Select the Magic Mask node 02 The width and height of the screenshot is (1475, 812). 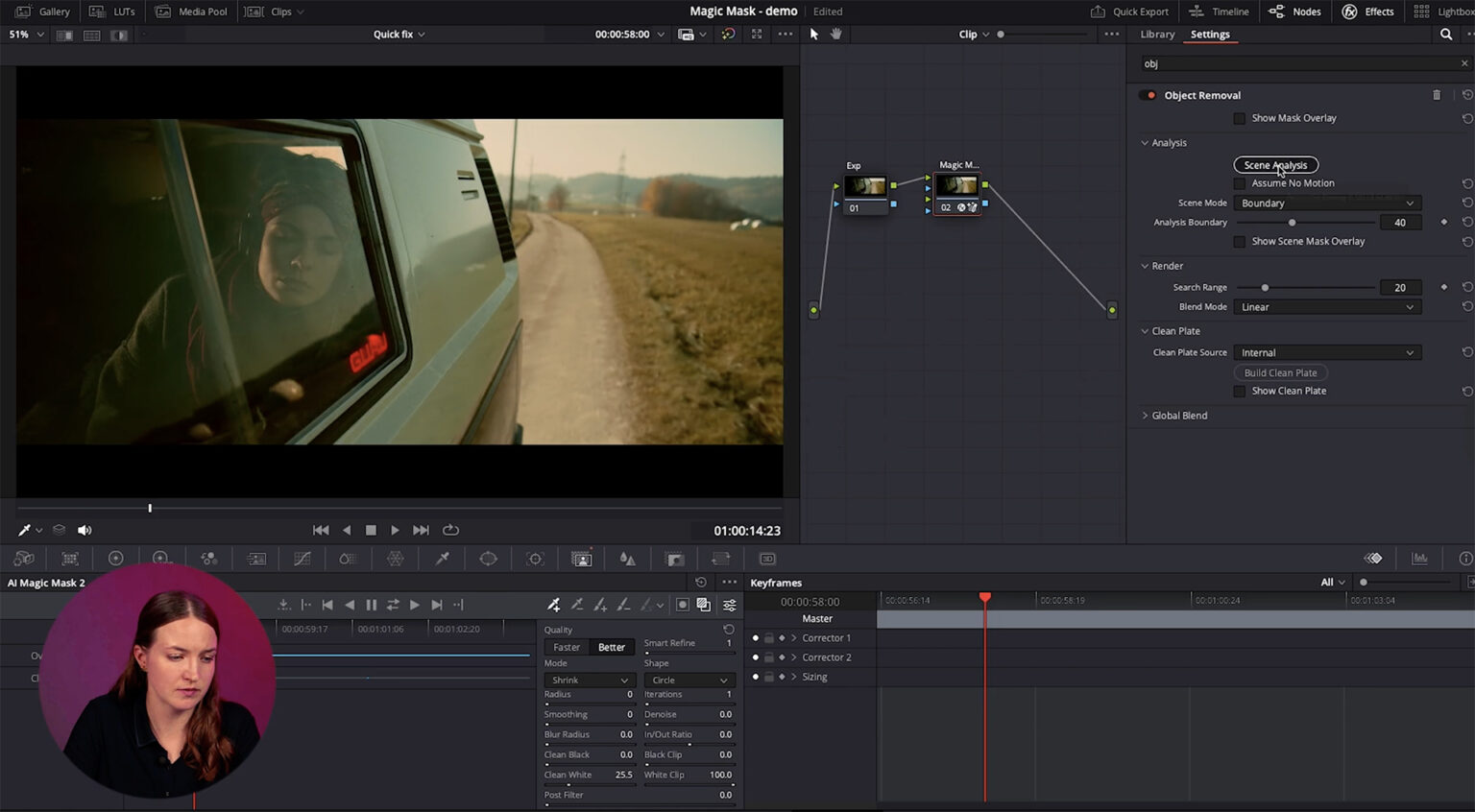956,194
